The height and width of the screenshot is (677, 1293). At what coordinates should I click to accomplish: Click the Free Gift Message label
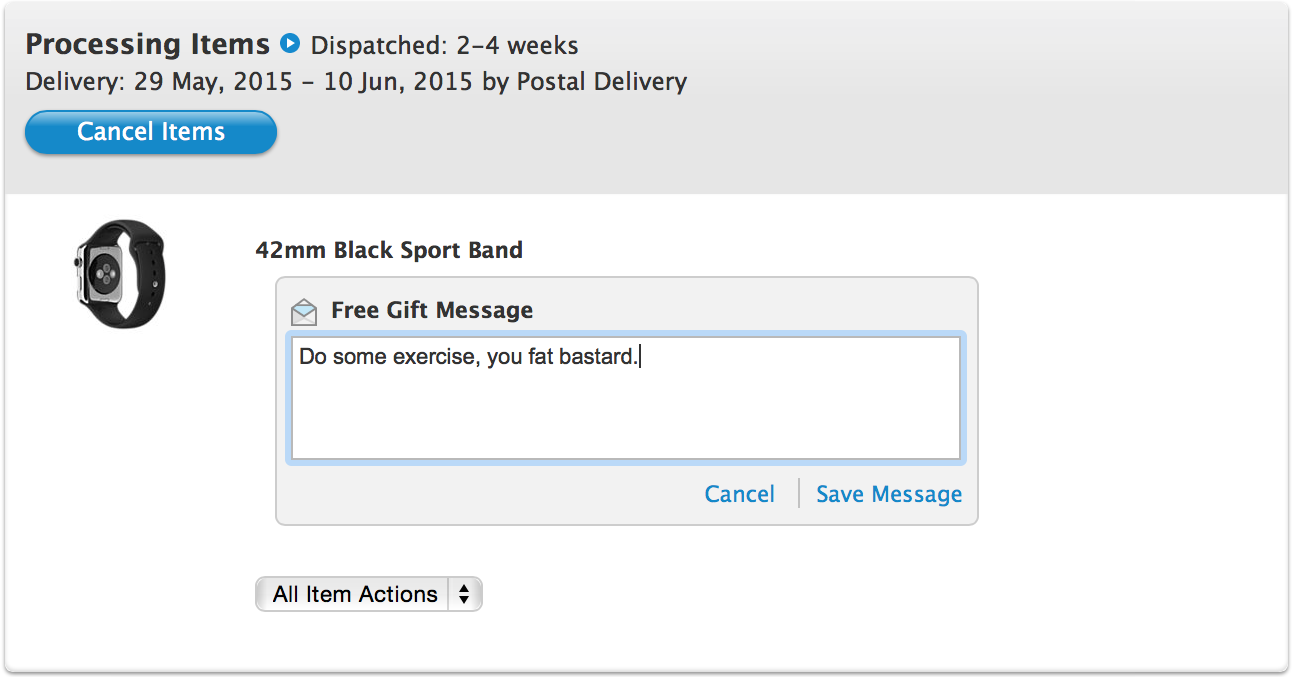(x=432, y=310)
